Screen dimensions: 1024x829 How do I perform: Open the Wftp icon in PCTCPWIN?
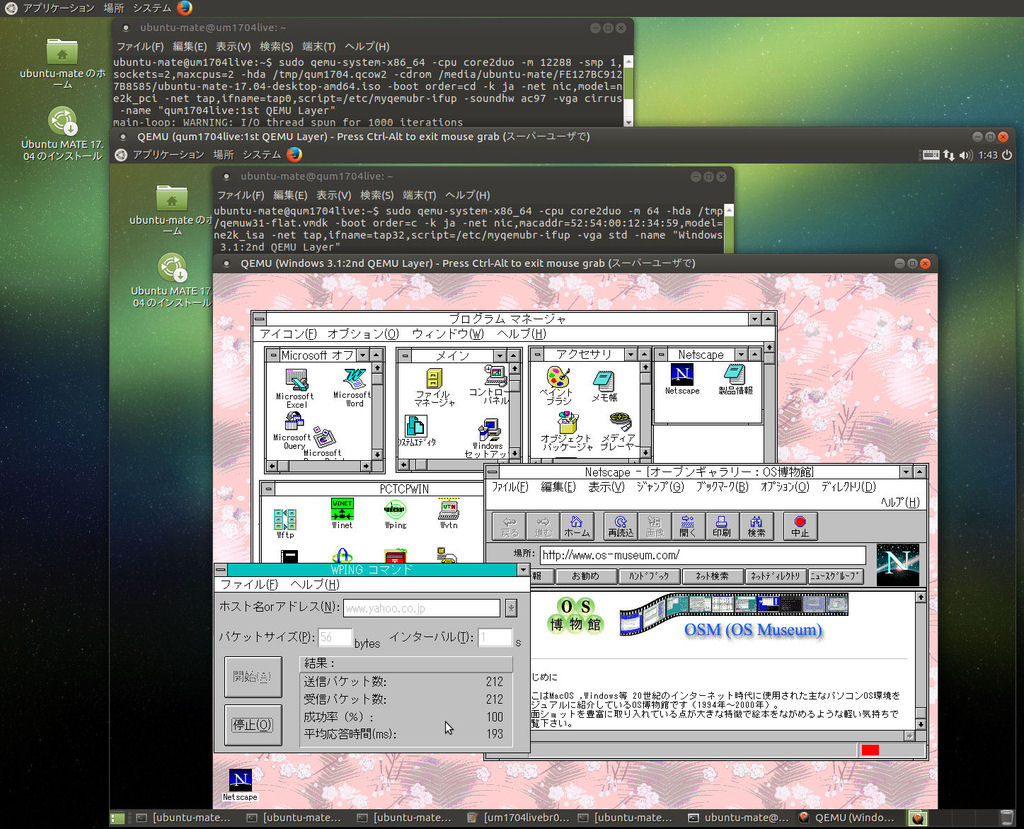pyautogui.click(x=285, y=523)
